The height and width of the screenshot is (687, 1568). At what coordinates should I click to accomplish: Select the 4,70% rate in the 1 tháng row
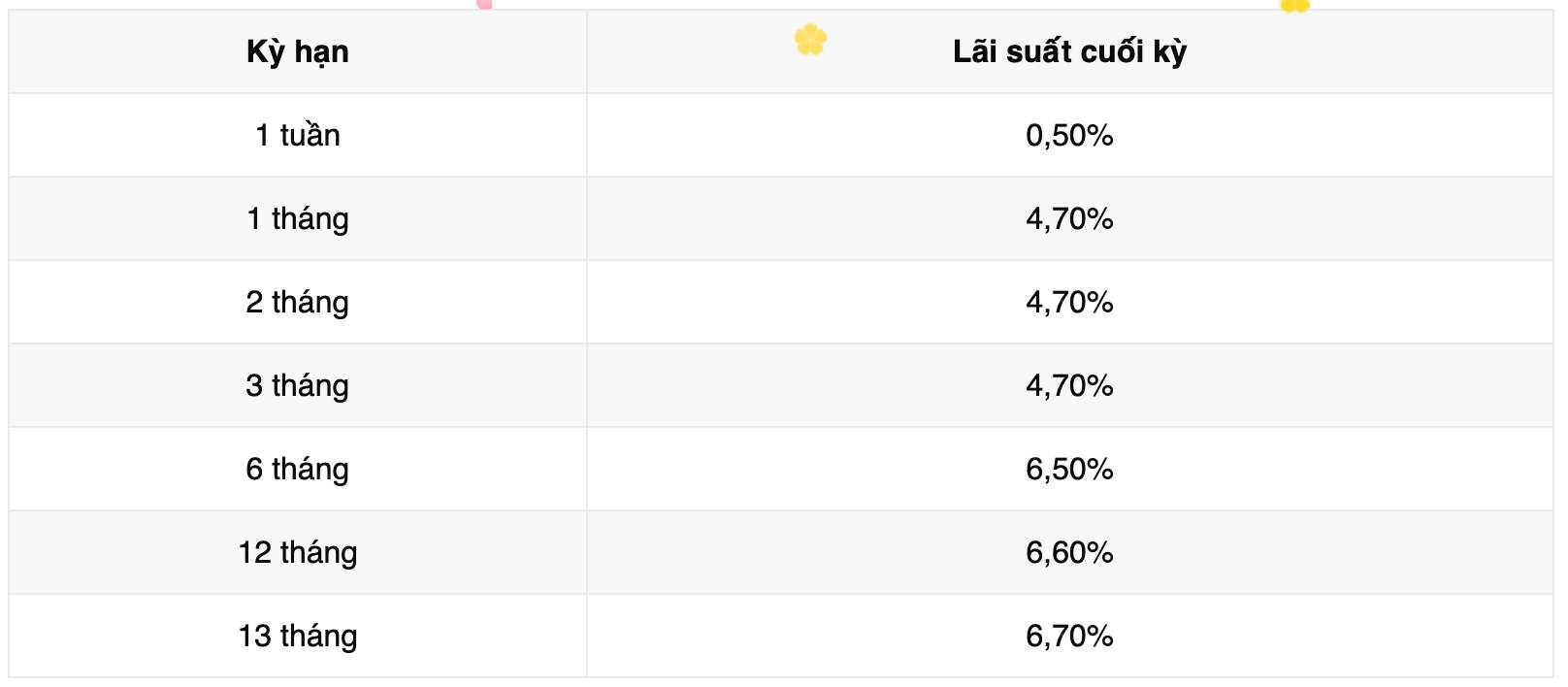coord(1069,218)
